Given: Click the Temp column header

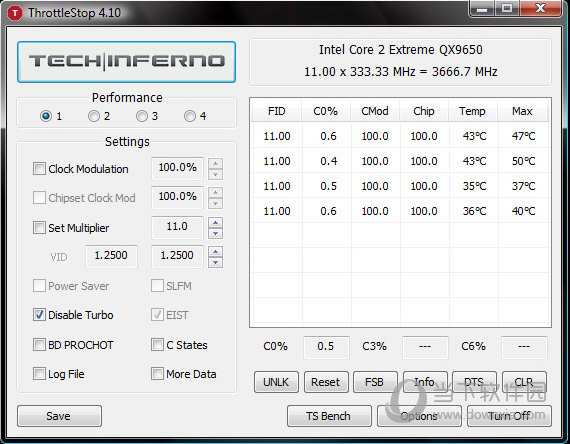Looking at the screenshot, I should coord(473,111).
